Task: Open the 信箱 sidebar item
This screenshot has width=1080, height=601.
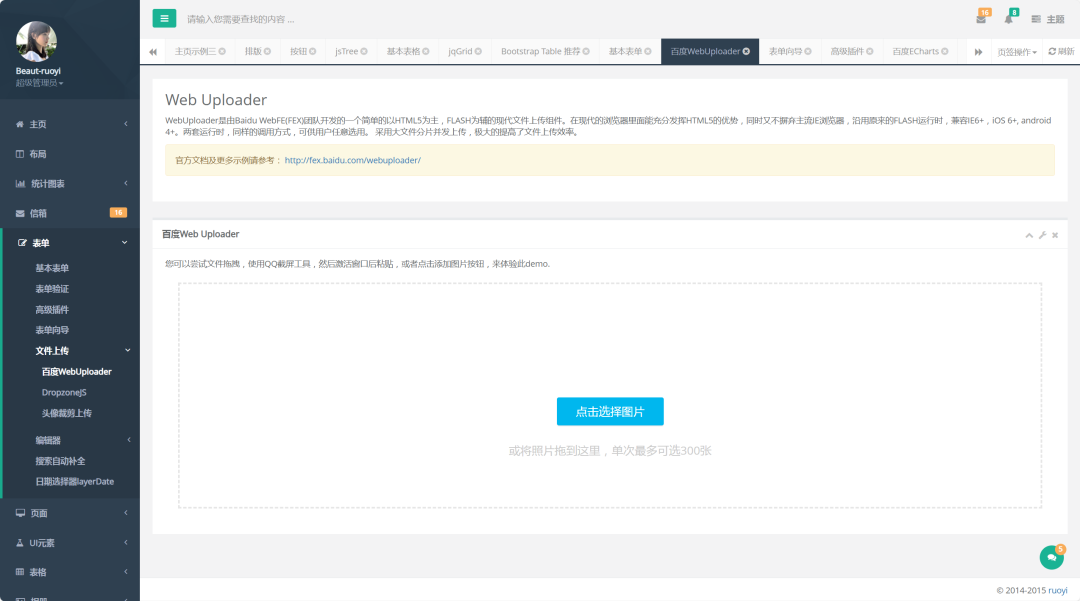Action: (x=70, y=213)
